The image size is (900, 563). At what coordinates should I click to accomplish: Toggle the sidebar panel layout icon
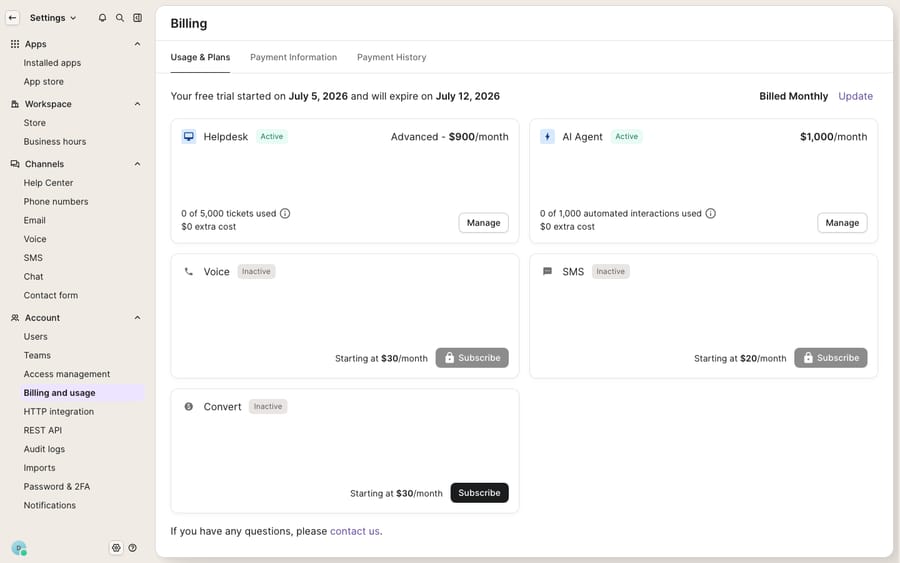(x=138, y=18)
